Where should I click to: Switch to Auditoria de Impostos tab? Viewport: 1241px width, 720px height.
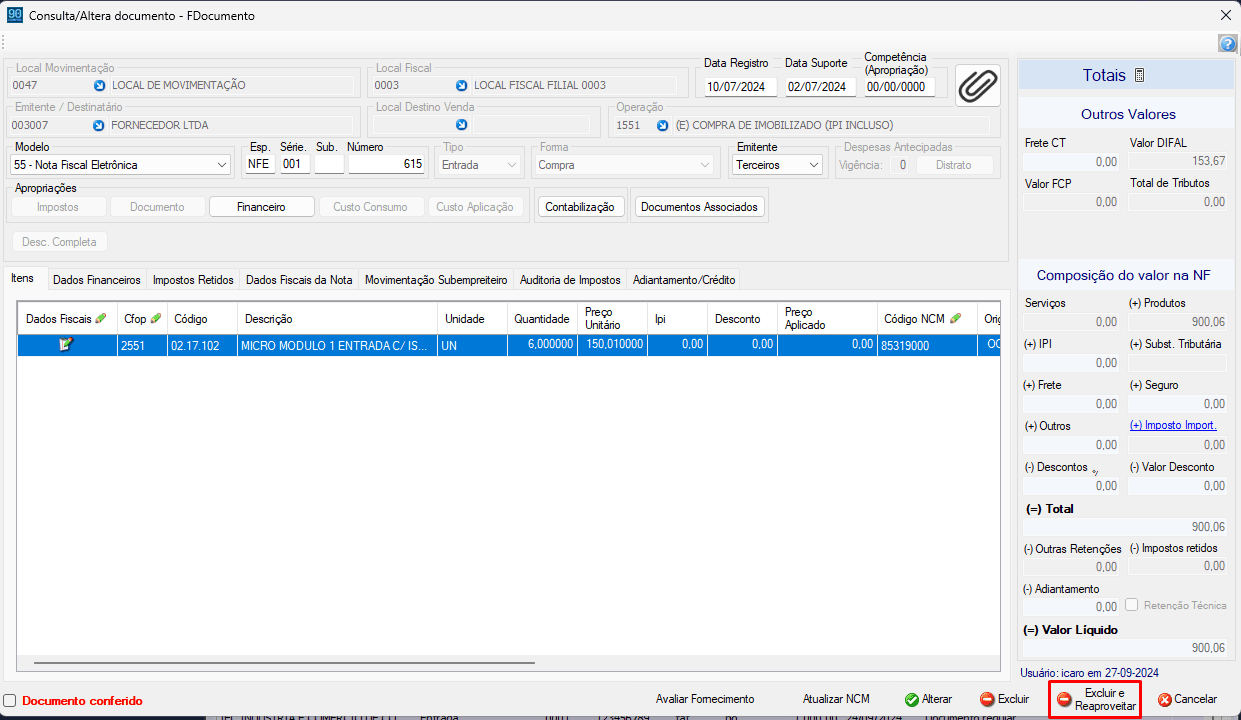pos(570,280)
